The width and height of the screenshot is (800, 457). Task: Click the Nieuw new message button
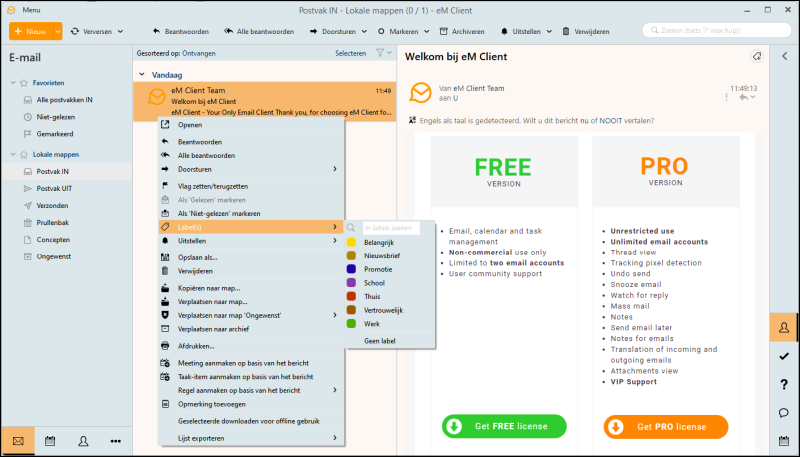(x=31, y=31)
